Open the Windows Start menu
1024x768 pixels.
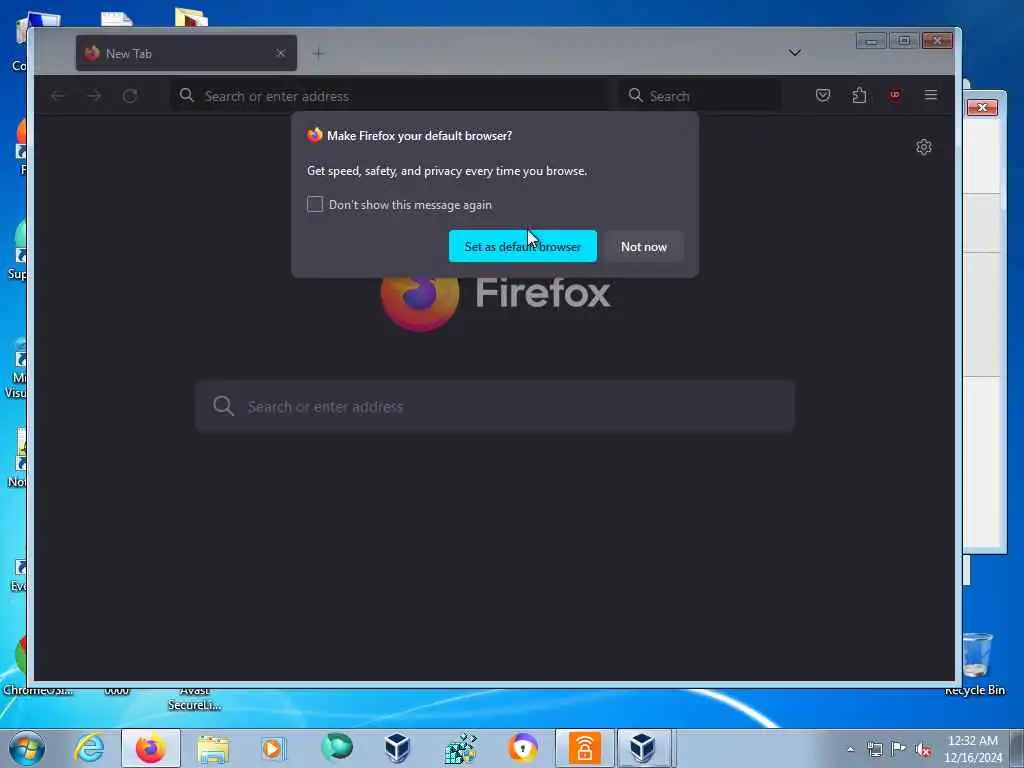click(27, 748)
